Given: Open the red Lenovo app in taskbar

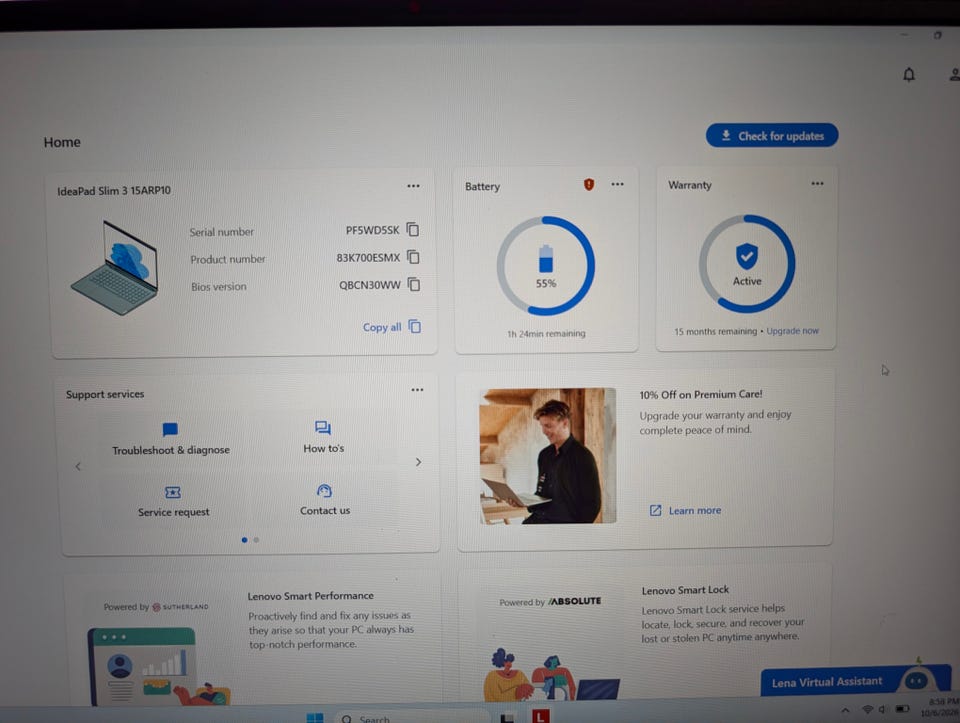Looking at the screenshot, I should [x=541, y=716].
